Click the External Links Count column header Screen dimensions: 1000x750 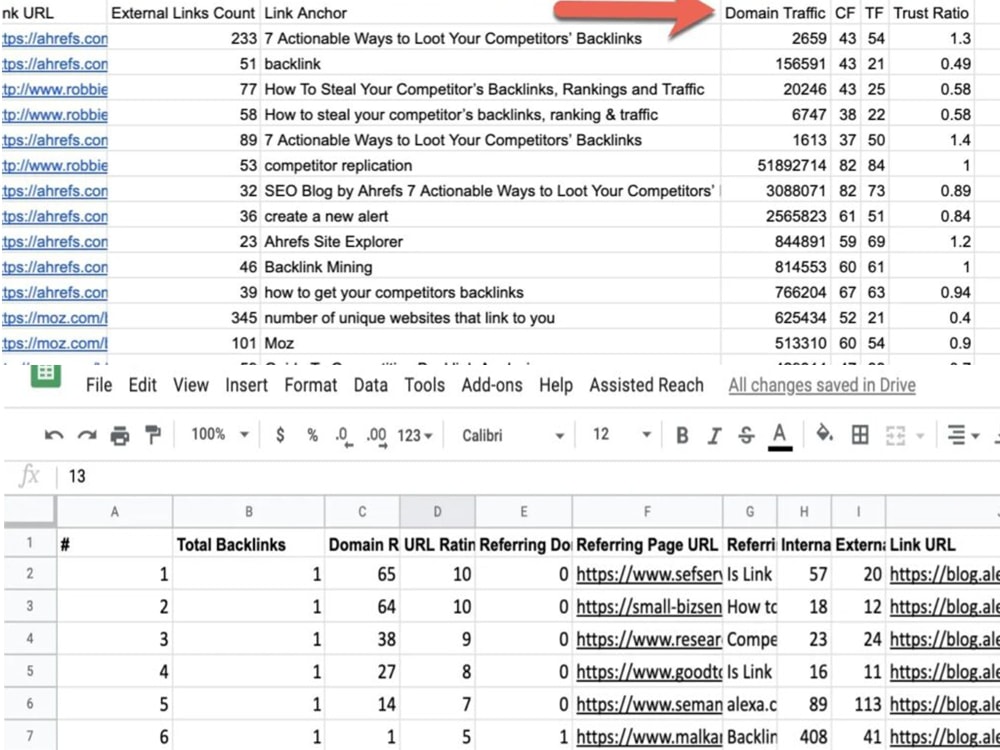183,13
